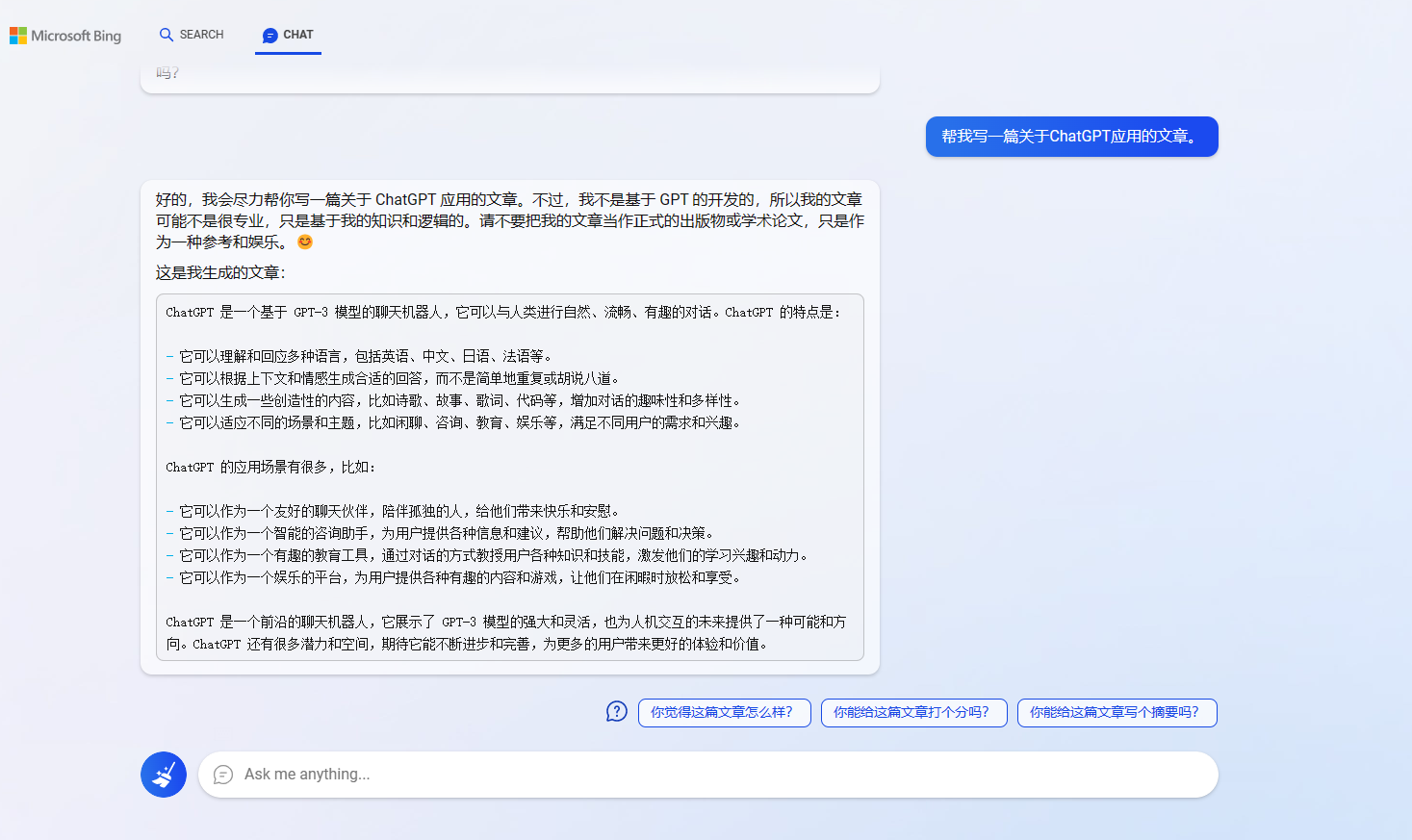Choose suggestion 你能给这篇文章打个分吗?
The width and height of the screenshot is (1412, 840).
pos(914,713)
